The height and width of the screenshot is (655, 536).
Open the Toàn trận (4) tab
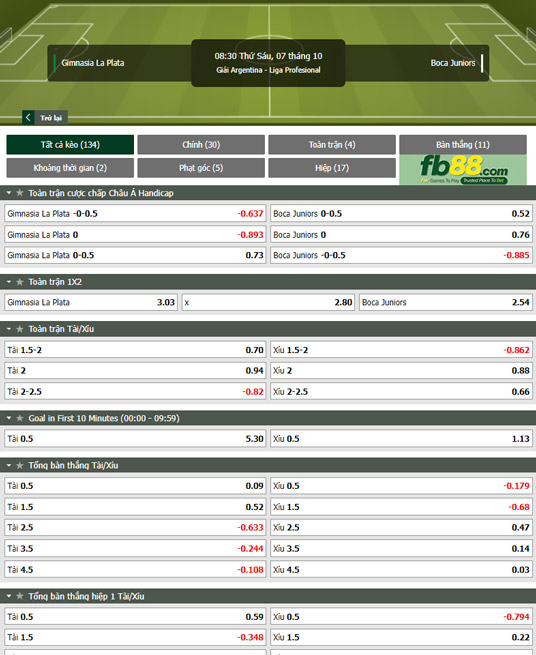332,145
